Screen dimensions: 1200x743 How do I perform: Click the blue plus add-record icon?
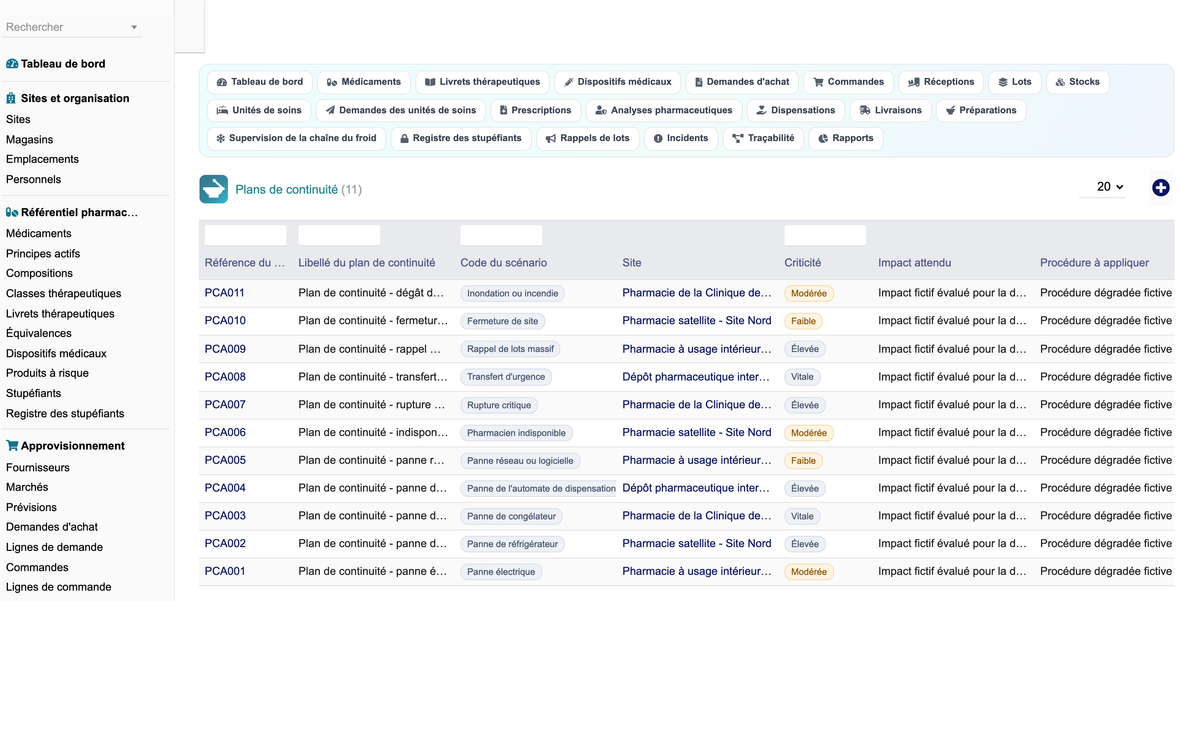click(x=1161, y=188)
